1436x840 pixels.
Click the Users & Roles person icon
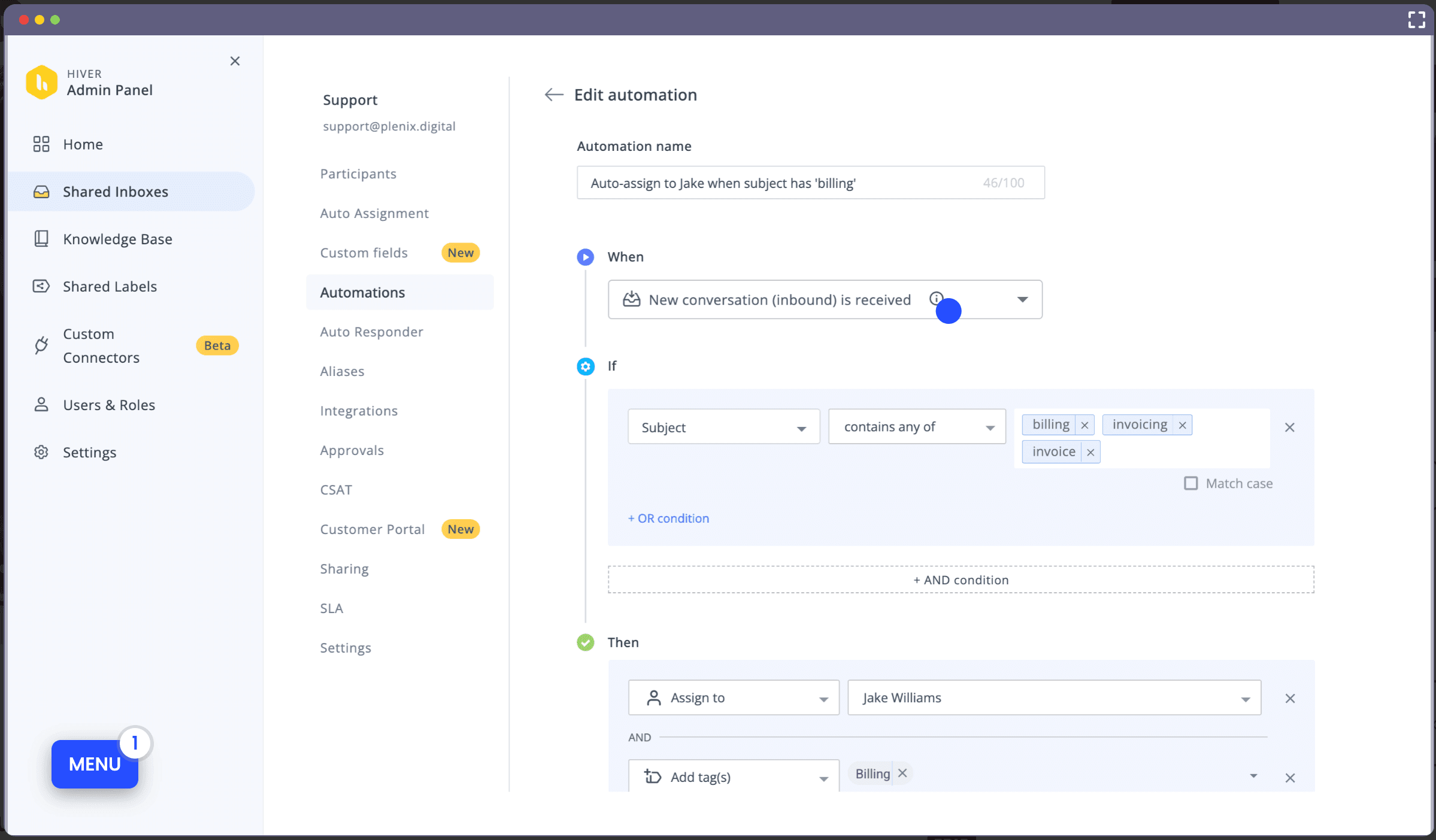click(x=41, y=405)
